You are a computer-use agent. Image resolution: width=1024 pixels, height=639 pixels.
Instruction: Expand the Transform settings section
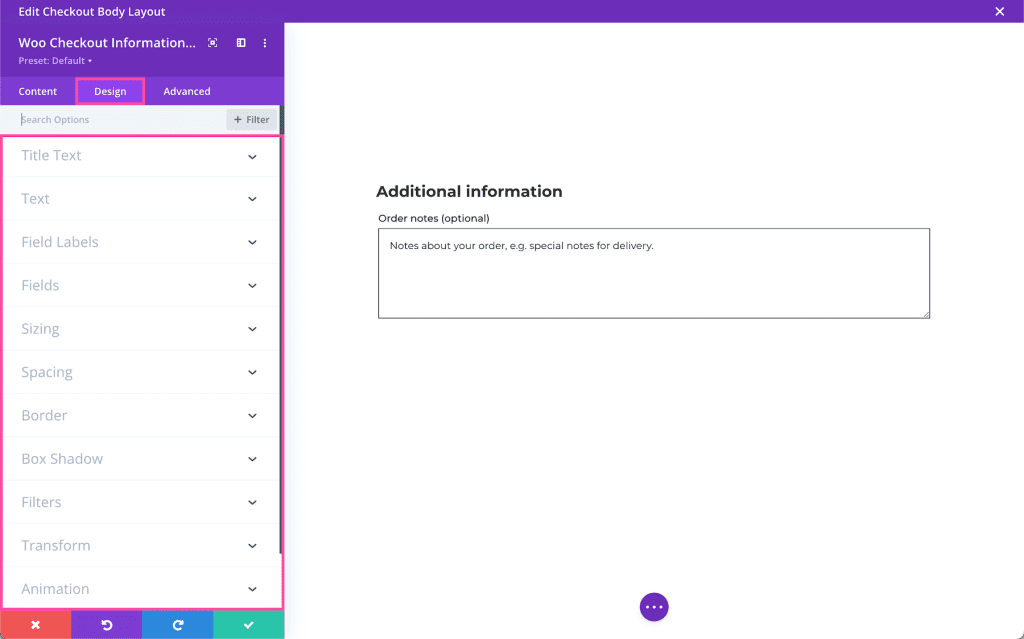coord(141,545)
